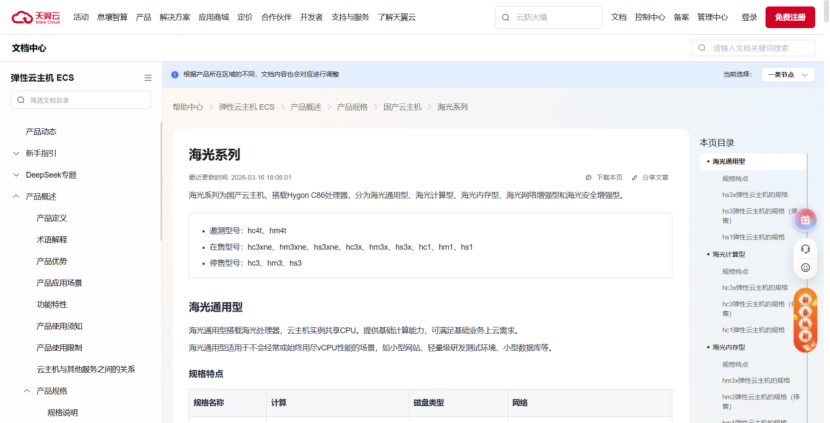Open the 解决方案 menu

175,17
